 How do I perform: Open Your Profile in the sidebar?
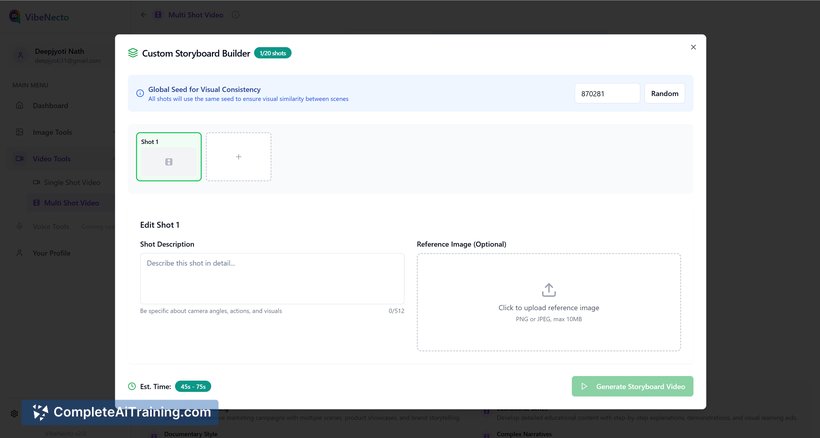pos(51,253)
